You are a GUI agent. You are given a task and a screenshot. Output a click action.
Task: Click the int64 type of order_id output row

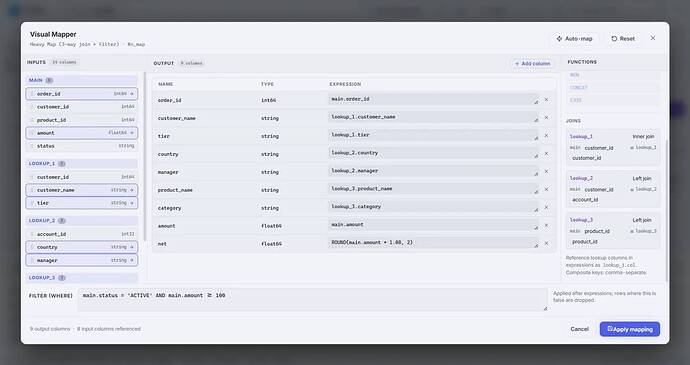click(x=268, y=100)
